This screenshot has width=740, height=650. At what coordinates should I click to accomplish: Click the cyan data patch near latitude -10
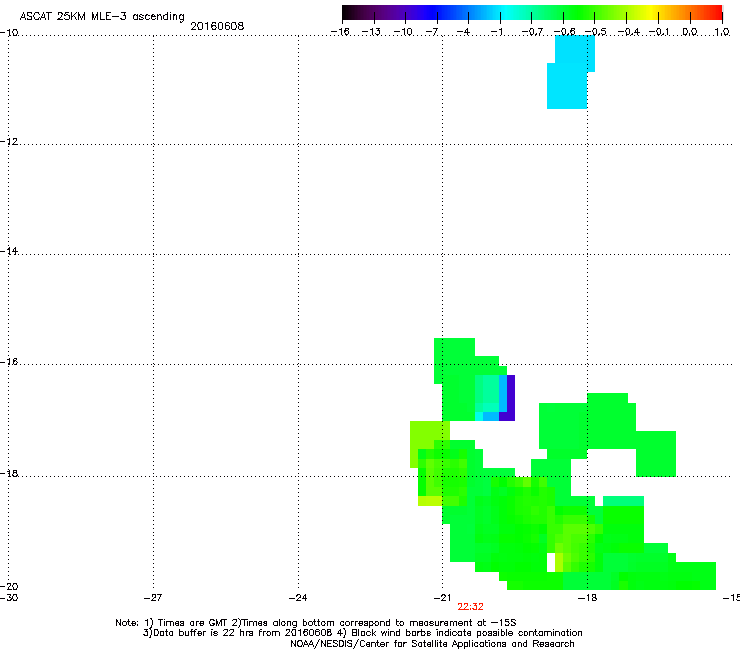pos(570,72)
